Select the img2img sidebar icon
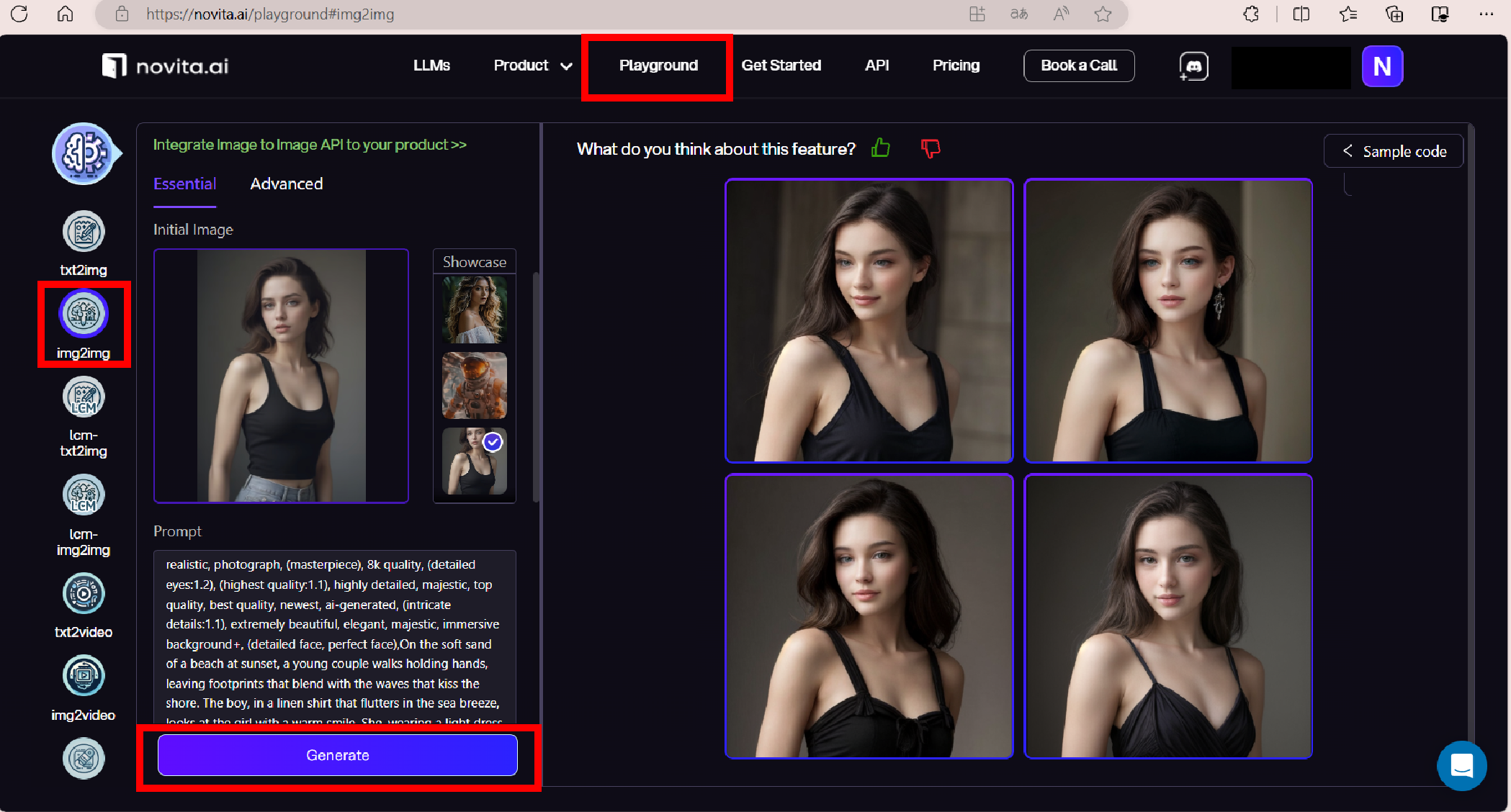 [84, 314]
